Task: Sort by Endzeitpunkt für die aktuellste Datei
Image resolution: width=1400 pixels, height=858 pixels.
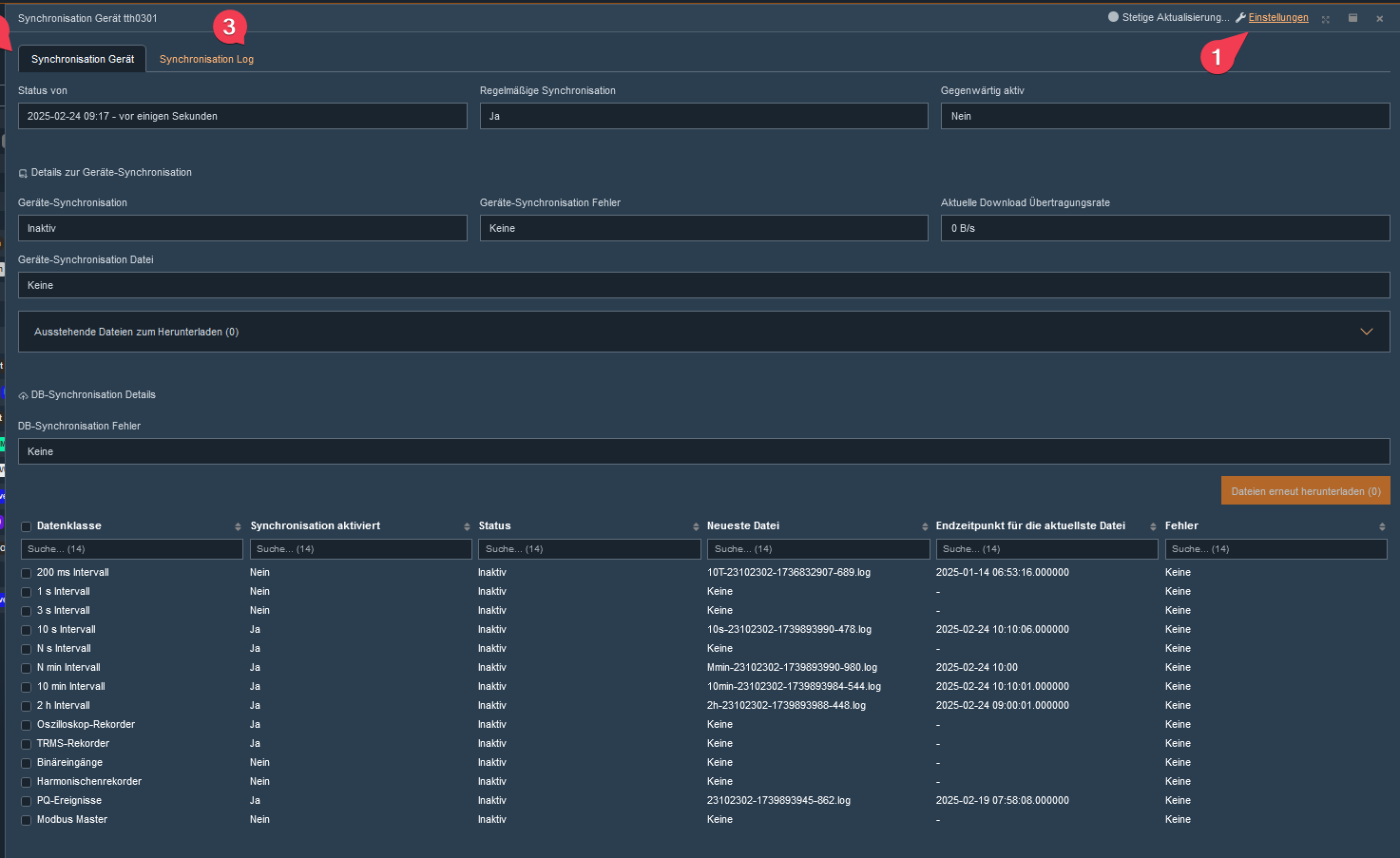Action: tap(1153, 526)
